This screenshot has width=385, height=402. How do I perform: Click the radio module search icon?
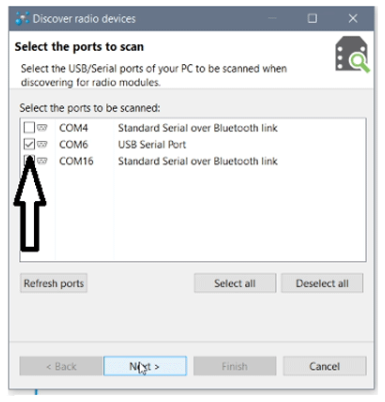(352, 54)
